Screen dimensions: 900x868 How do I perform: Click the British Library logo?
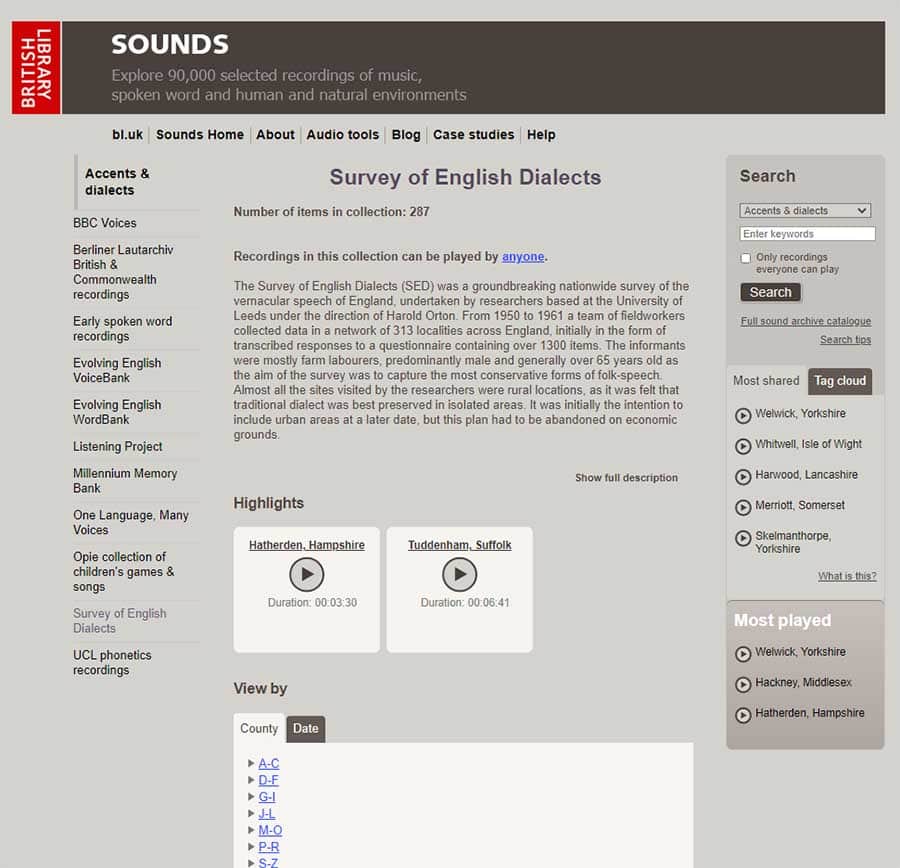[36, 68]
